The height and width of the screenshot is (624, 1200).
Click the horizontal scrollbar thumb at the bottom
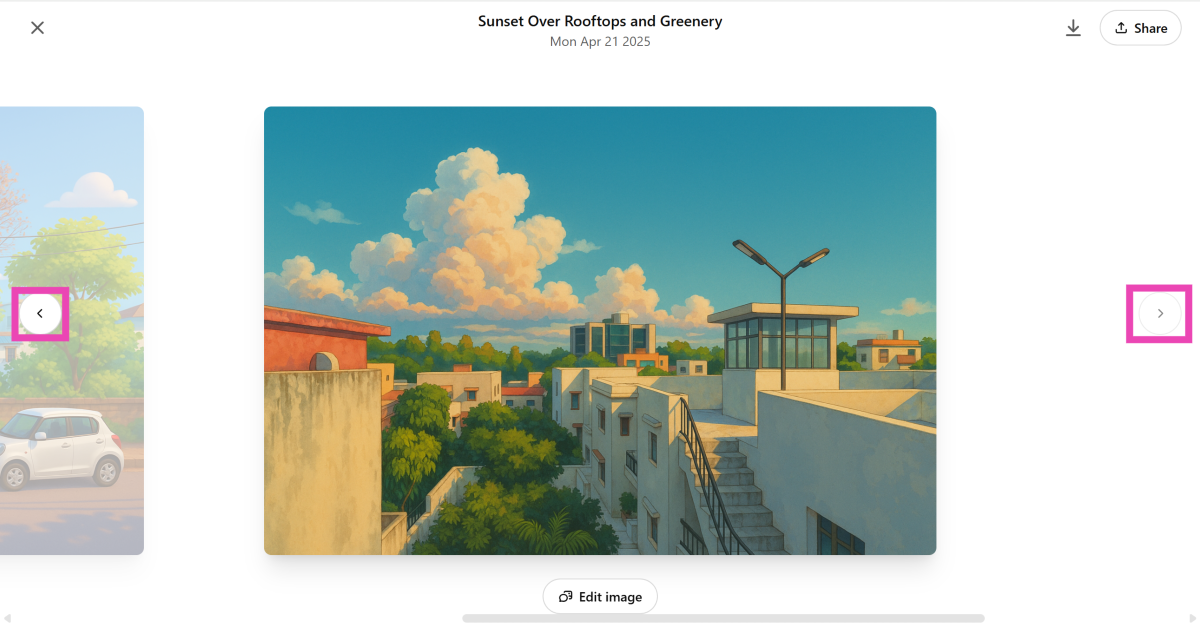click(723, 618)
